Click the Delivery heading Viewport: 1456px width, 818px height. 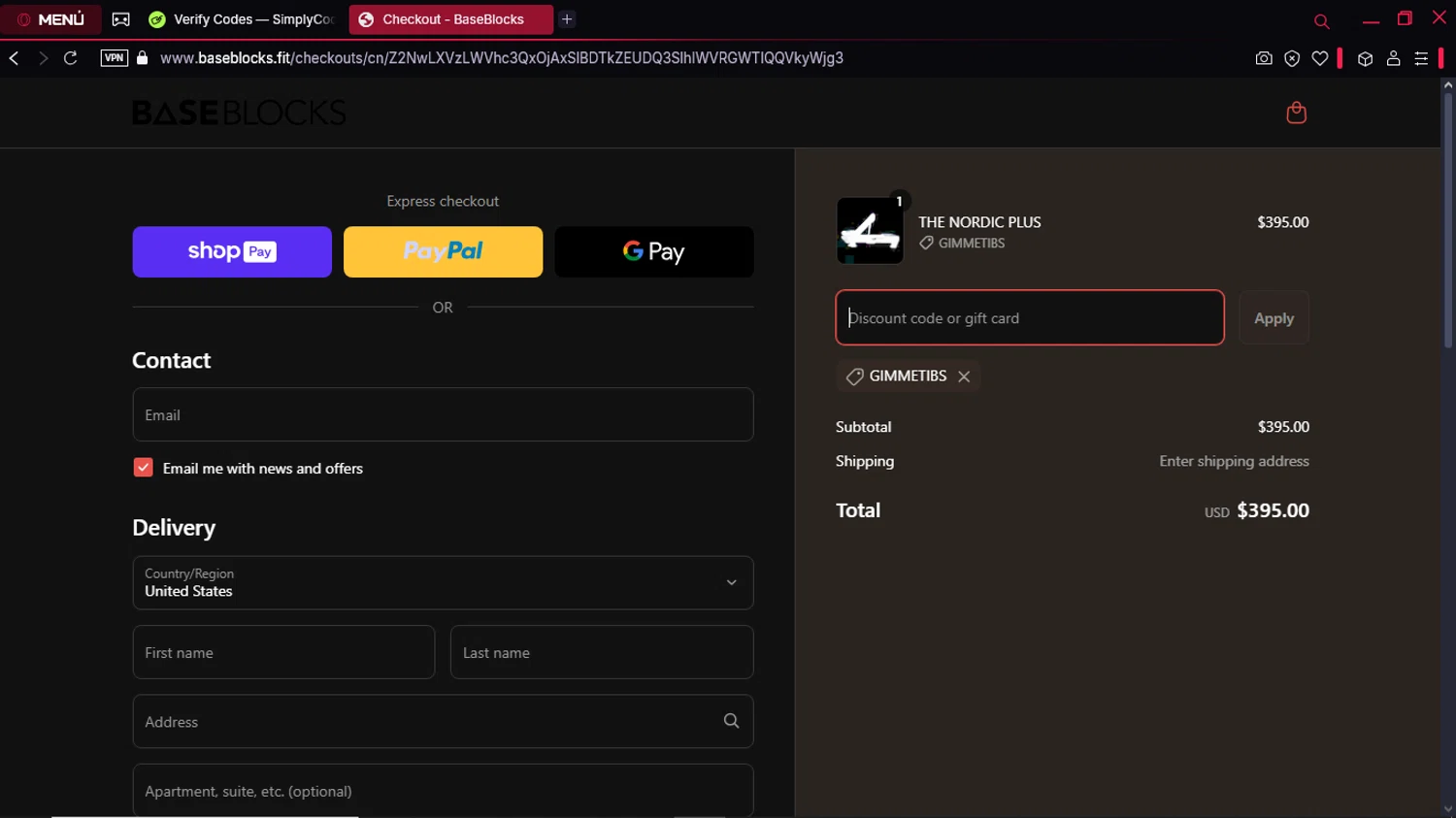pyautogui.click(x=174, y=528)
